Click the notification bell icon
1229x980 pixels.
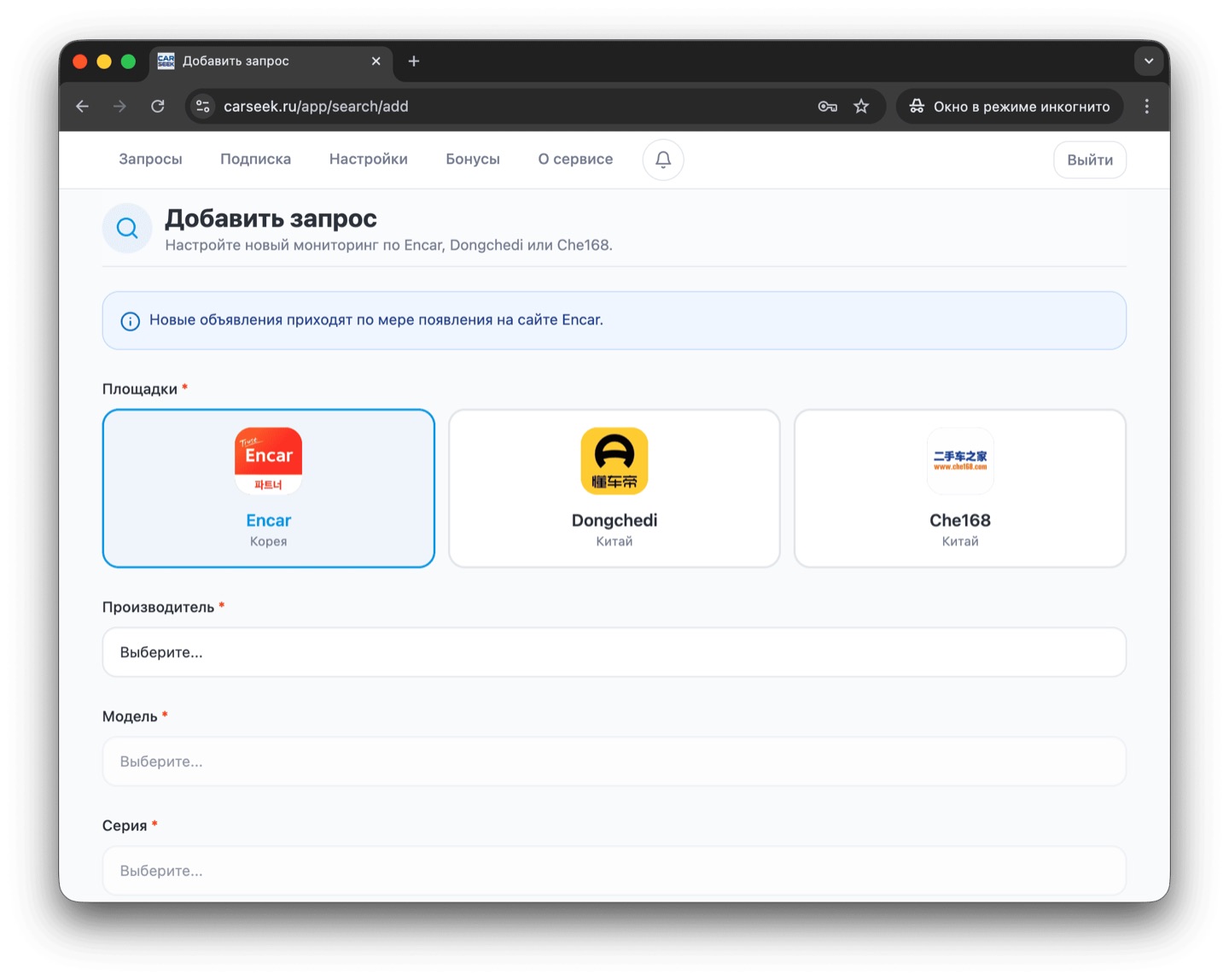click(663, 160)
